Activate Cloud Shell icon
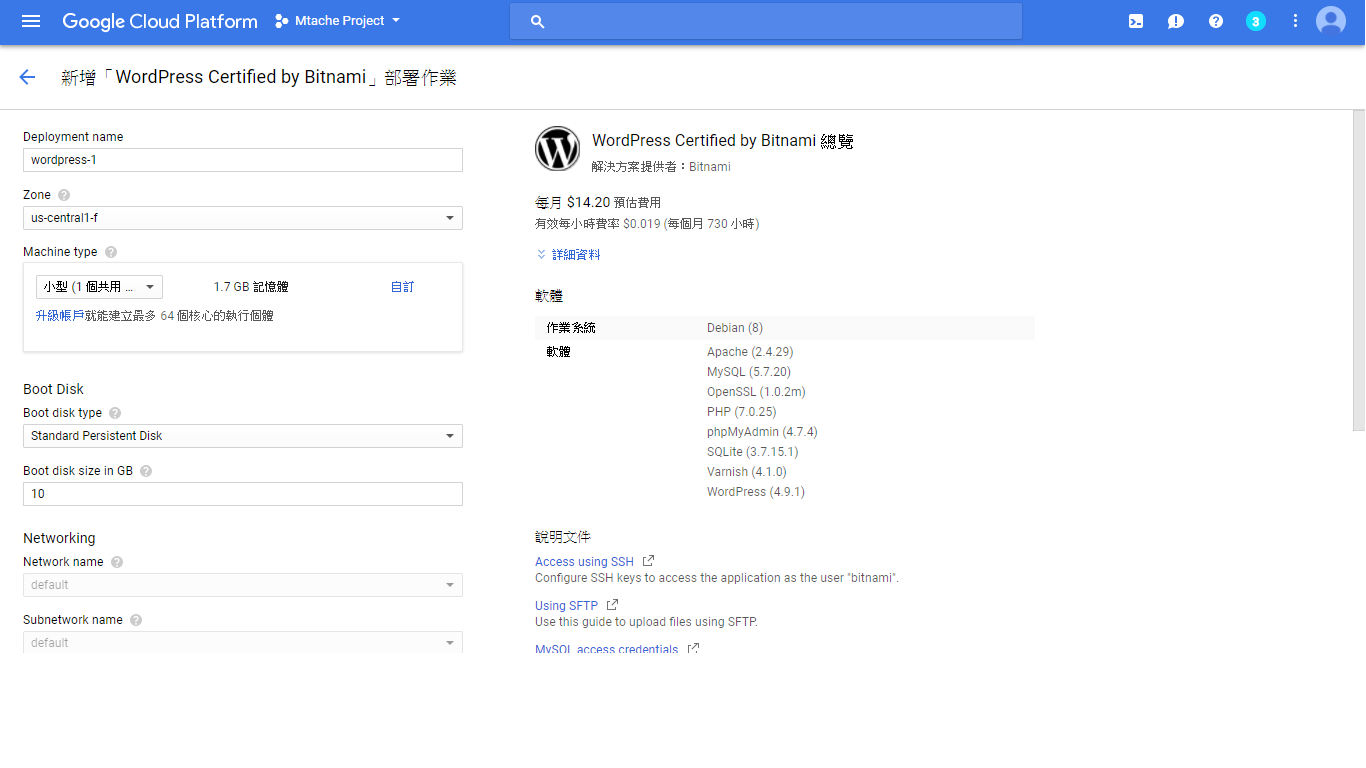Image resolution: width=1366 pixels, height=768 pixels. pos(1136,21)
